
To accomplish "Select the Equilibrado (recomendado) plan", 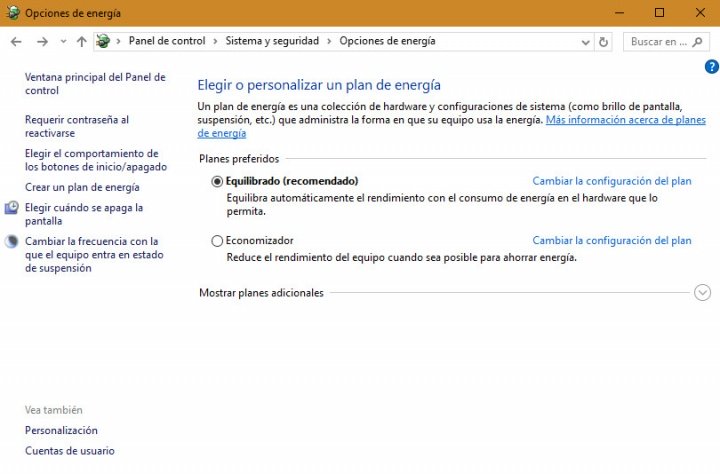I will [x=217, y=181].
